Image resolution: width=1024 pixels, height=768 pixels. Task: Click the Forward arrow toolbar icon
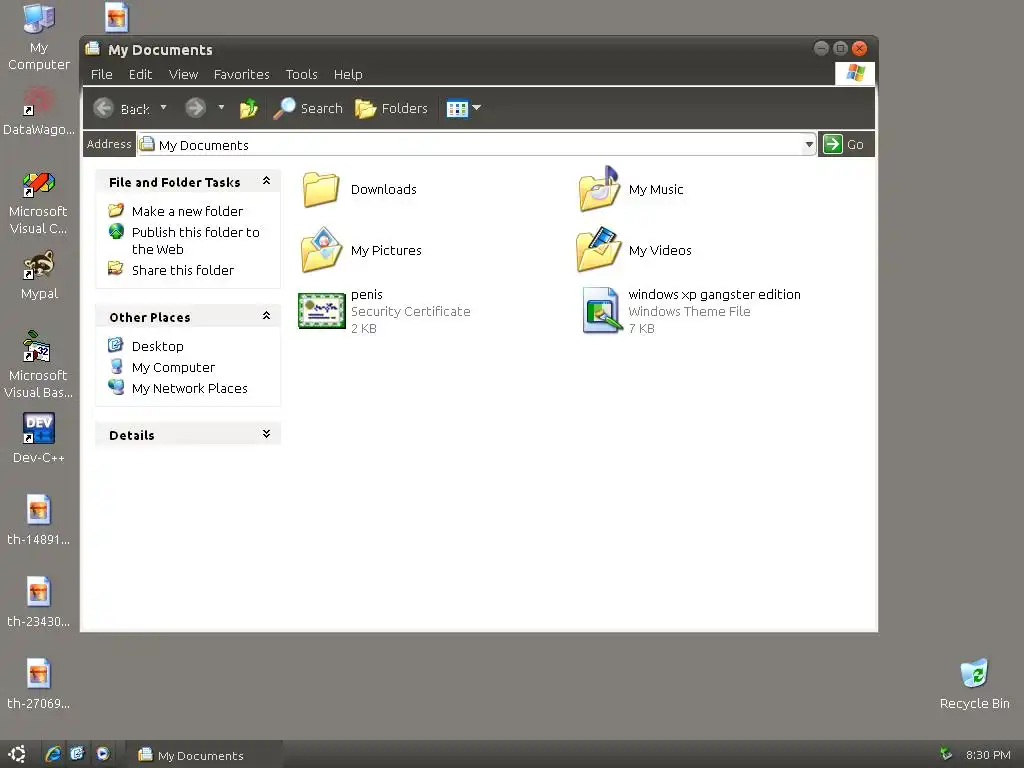195,108
